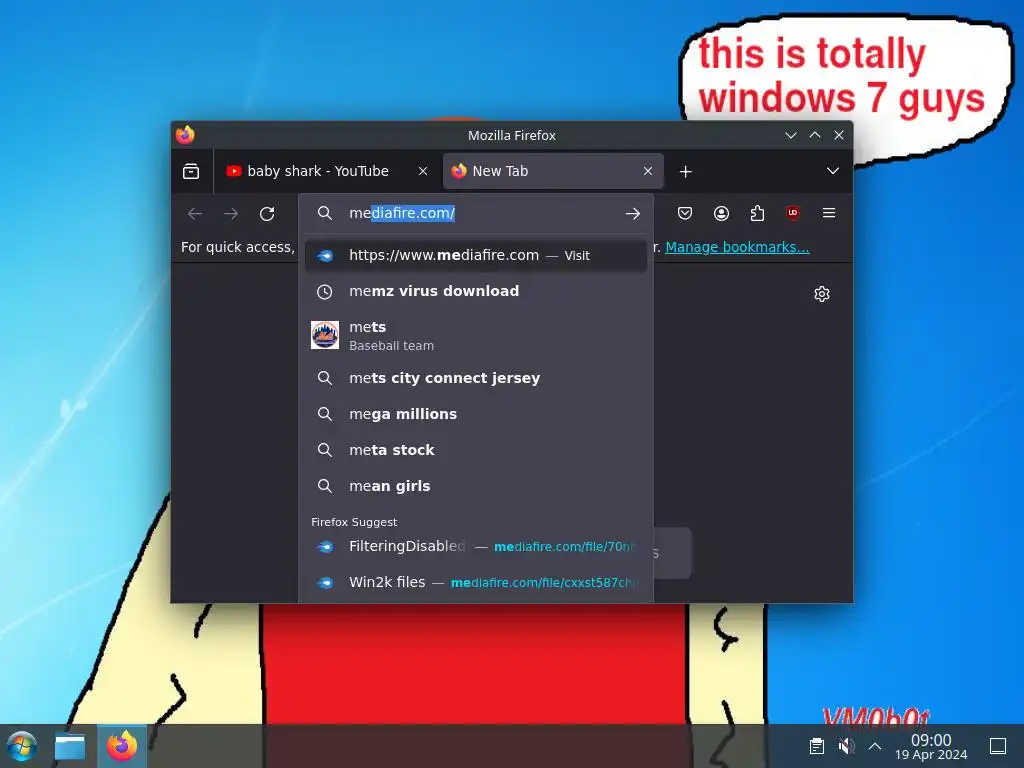Open the Manage bookmarks link
This screenshot has height=768, width=1024.
737,247
